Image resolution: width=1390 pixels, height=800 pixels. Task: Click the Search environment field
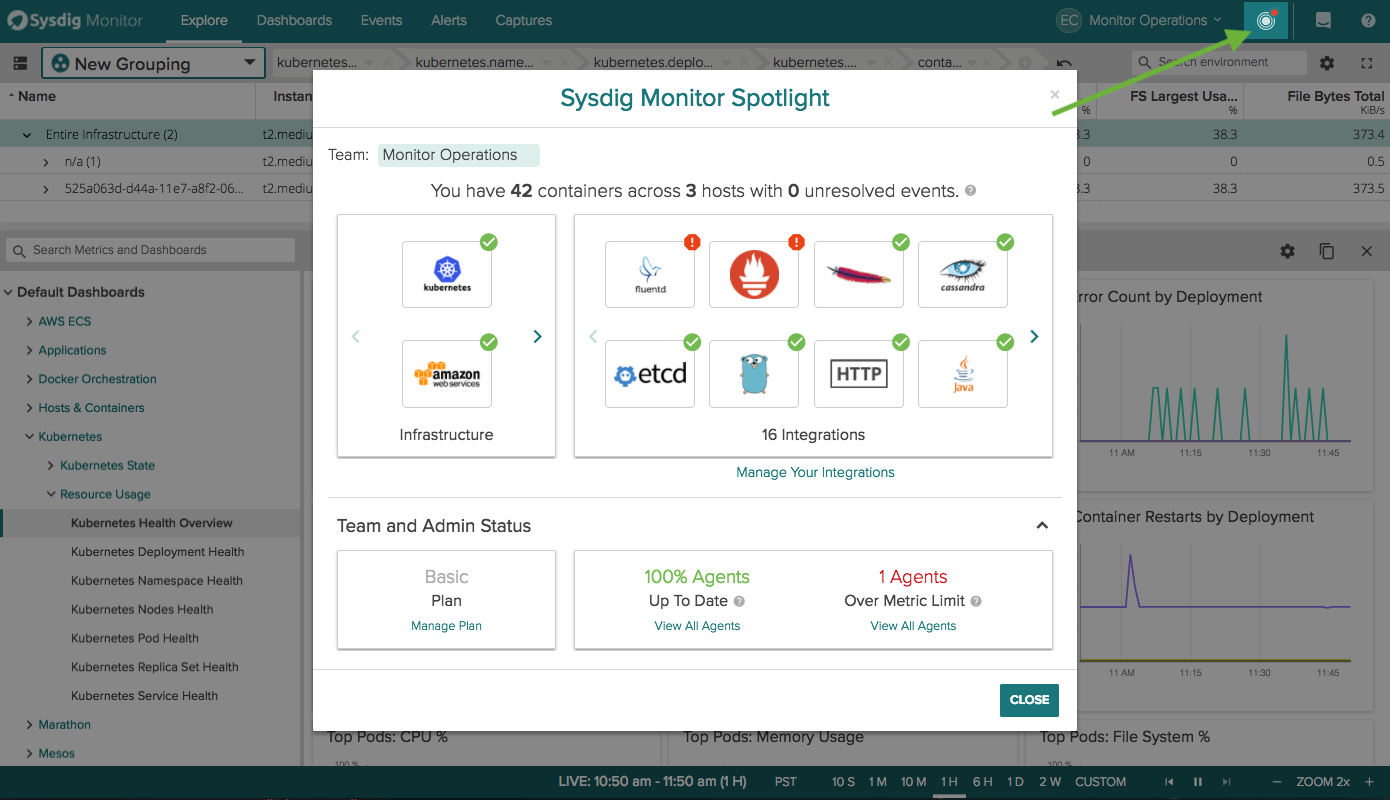click(1219, 62)
